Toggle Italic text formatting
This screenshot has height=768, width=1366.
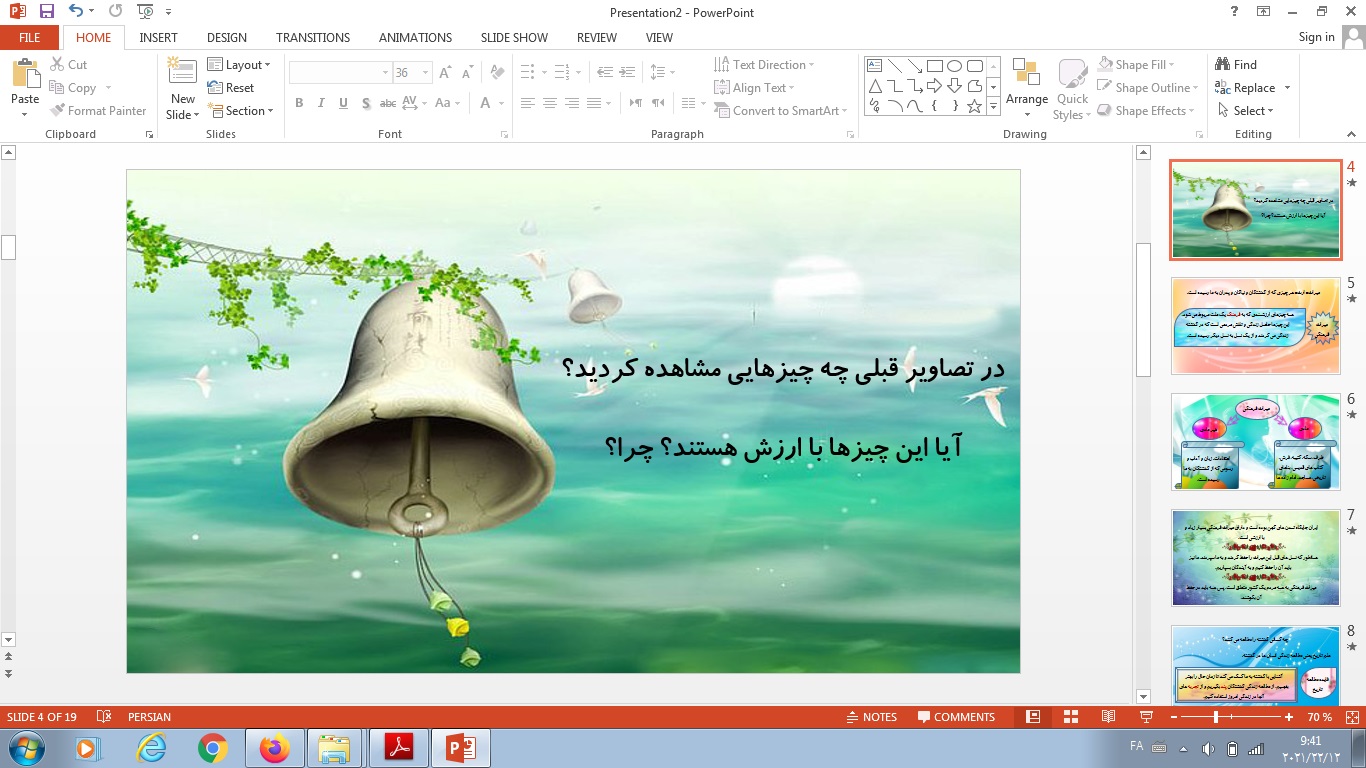click(321, 103)
